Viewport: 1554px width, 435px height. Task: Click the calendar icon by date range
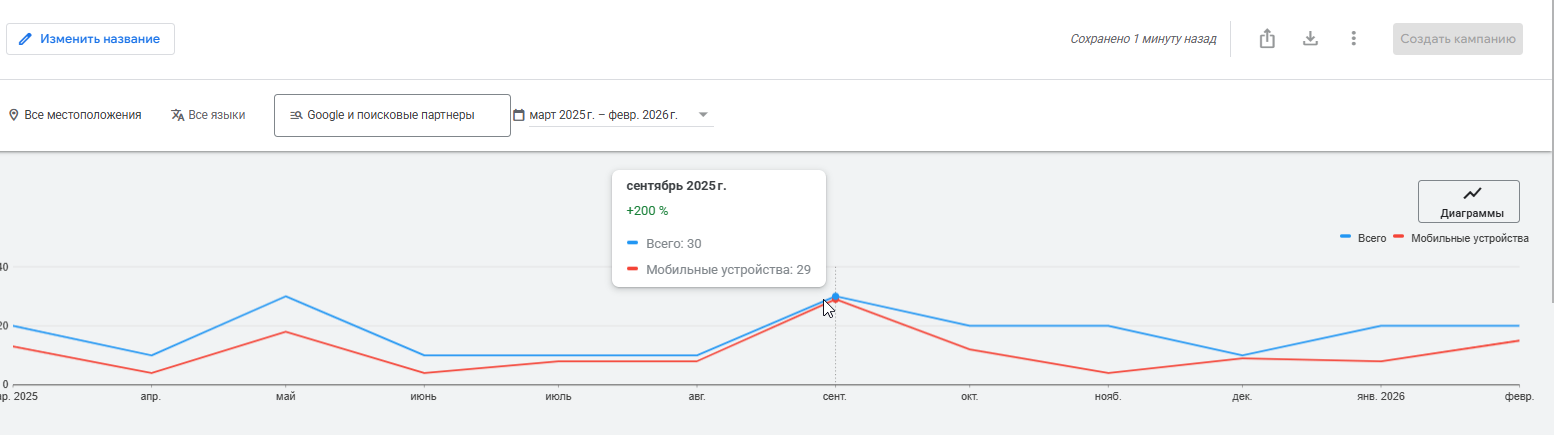(519, 115)
